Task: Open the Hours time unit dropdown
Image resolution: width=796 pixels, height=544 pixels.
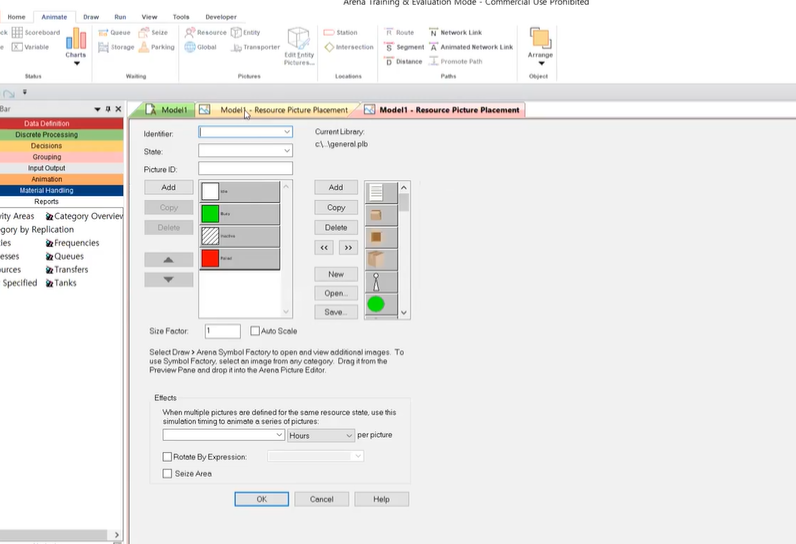Action: point(349,435)
